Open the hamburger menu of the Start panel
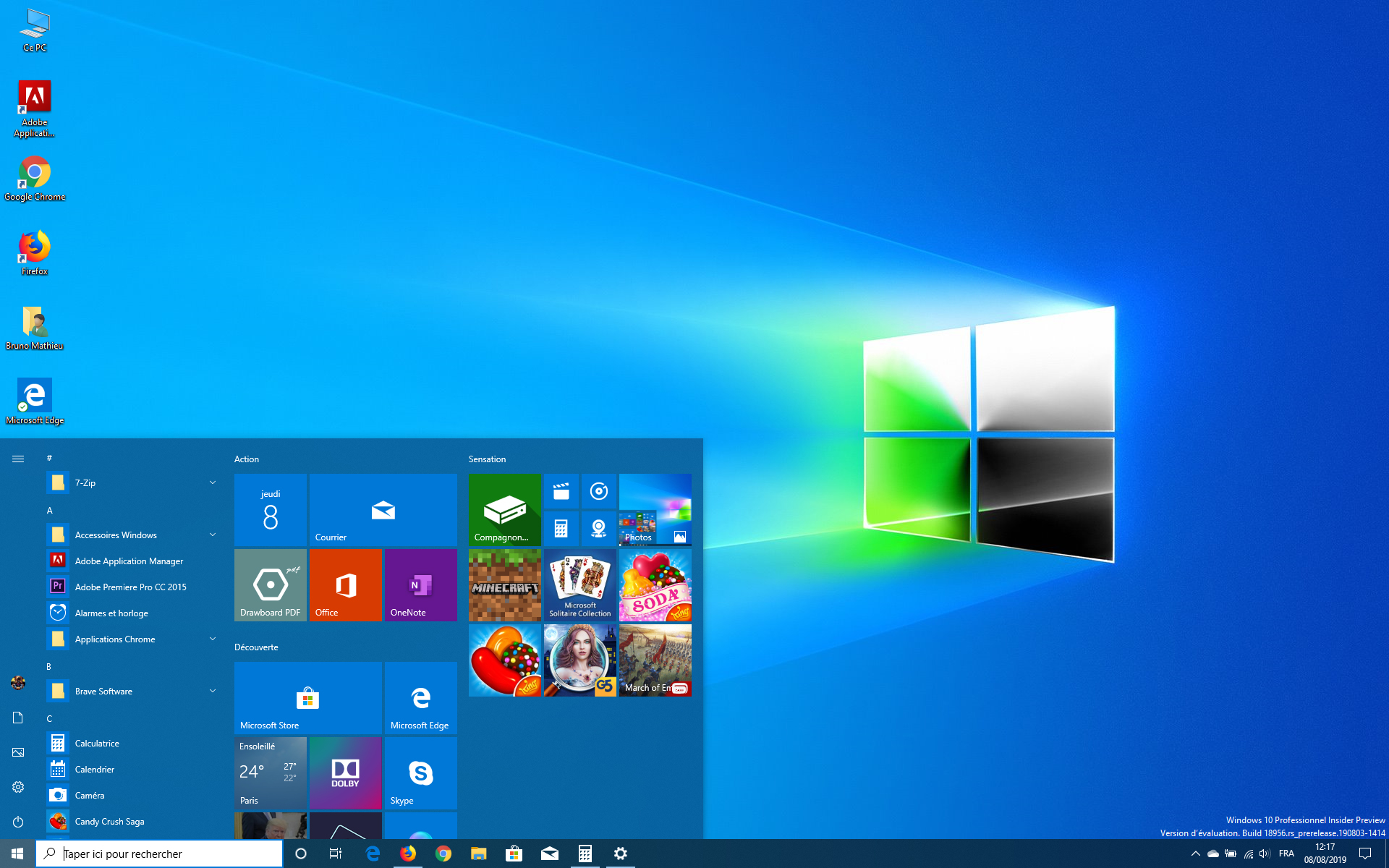The height and width of the screenshot is (868, 1389). pos(17,458)
